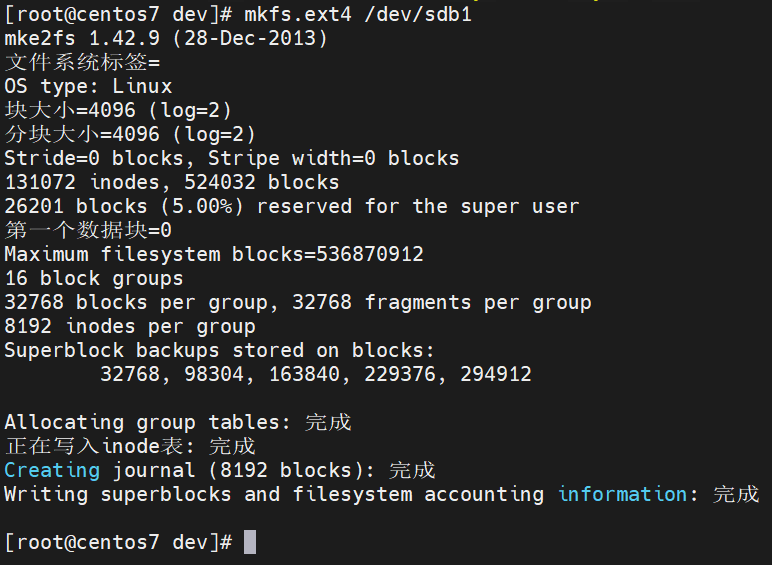The image size is (772, 565).
Task: Click the mke2fs 1.42.9 version line
Action: 166,38
